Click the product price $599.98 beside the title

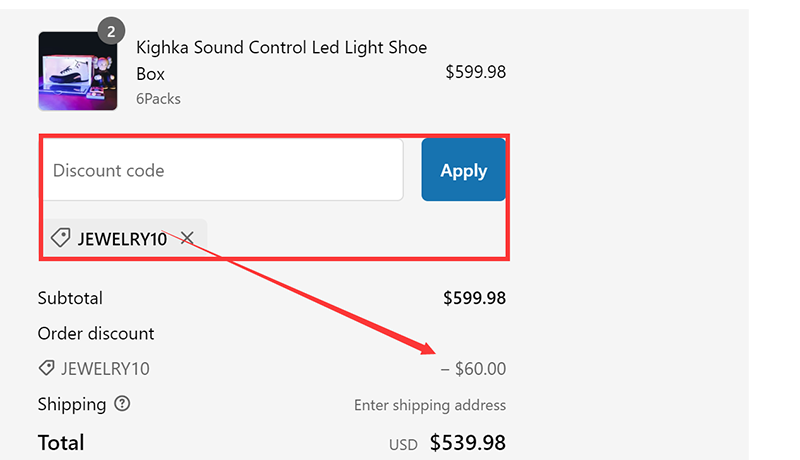point(475,71)
